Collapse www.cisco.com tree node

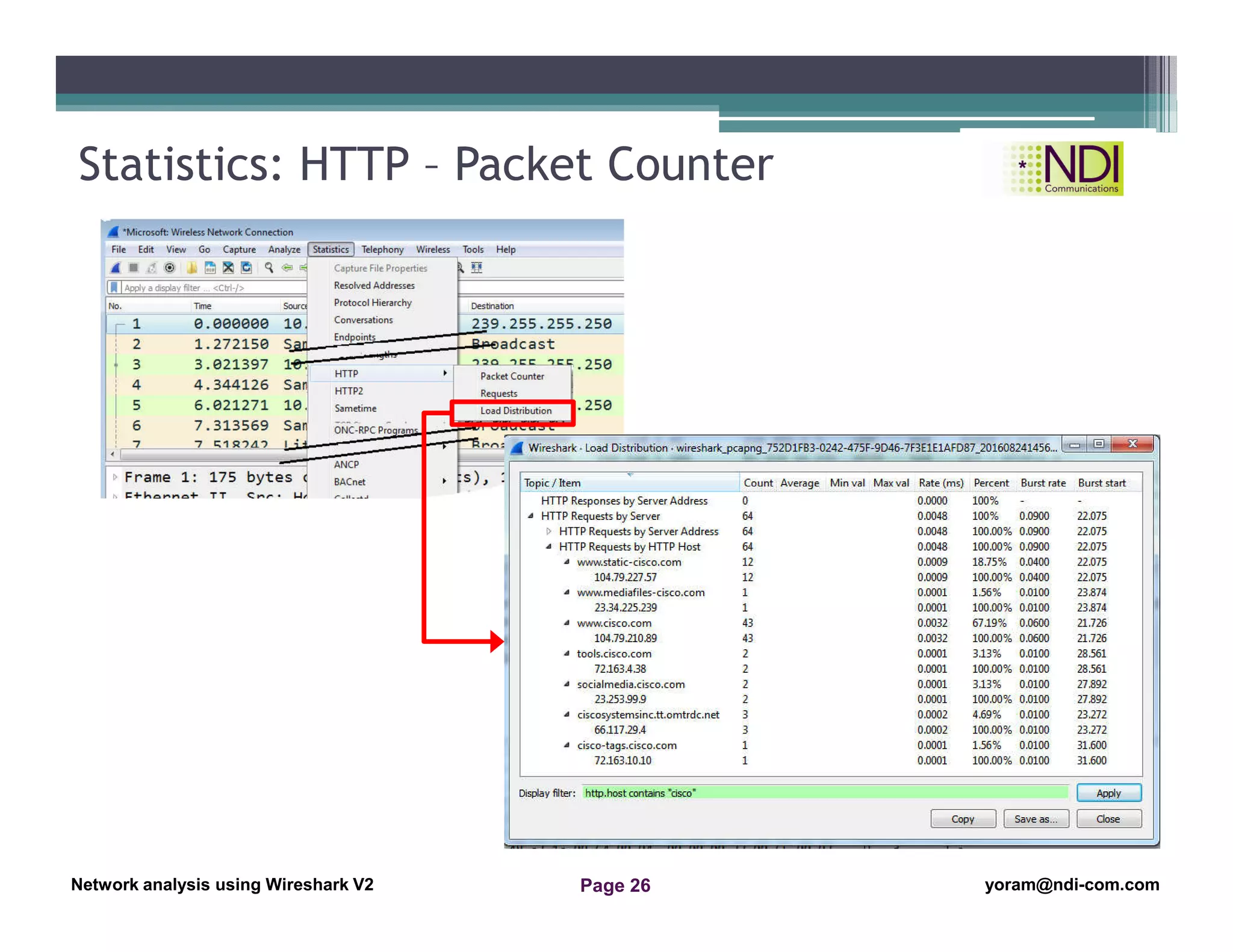point(567,623)
